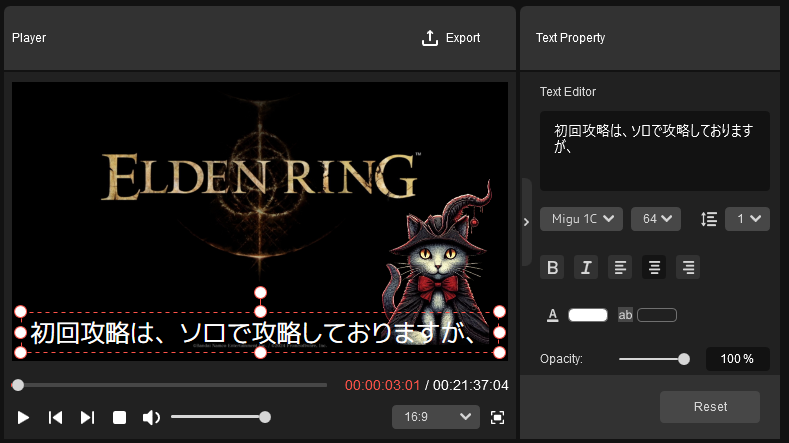This screenshot has height=443, width=789.
Task: Adjust the Opacity slider handle
Action: coord(684,359)
